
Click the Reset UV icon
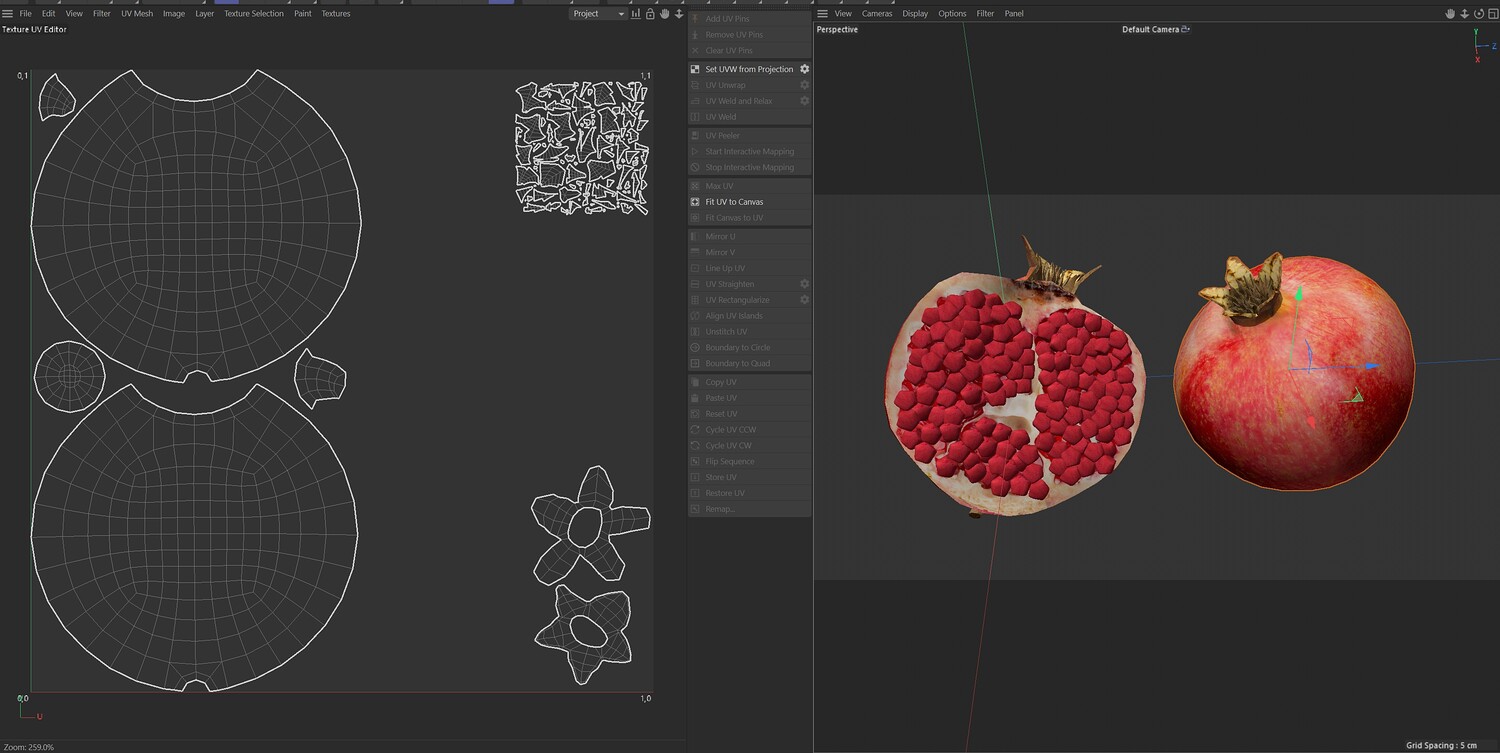696,414
